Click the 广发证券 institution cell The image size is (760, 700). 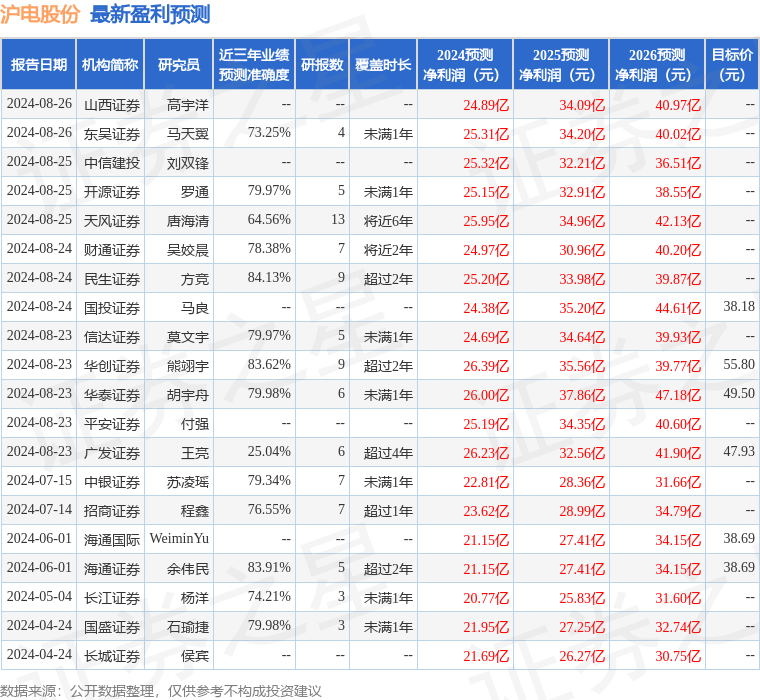112,453
